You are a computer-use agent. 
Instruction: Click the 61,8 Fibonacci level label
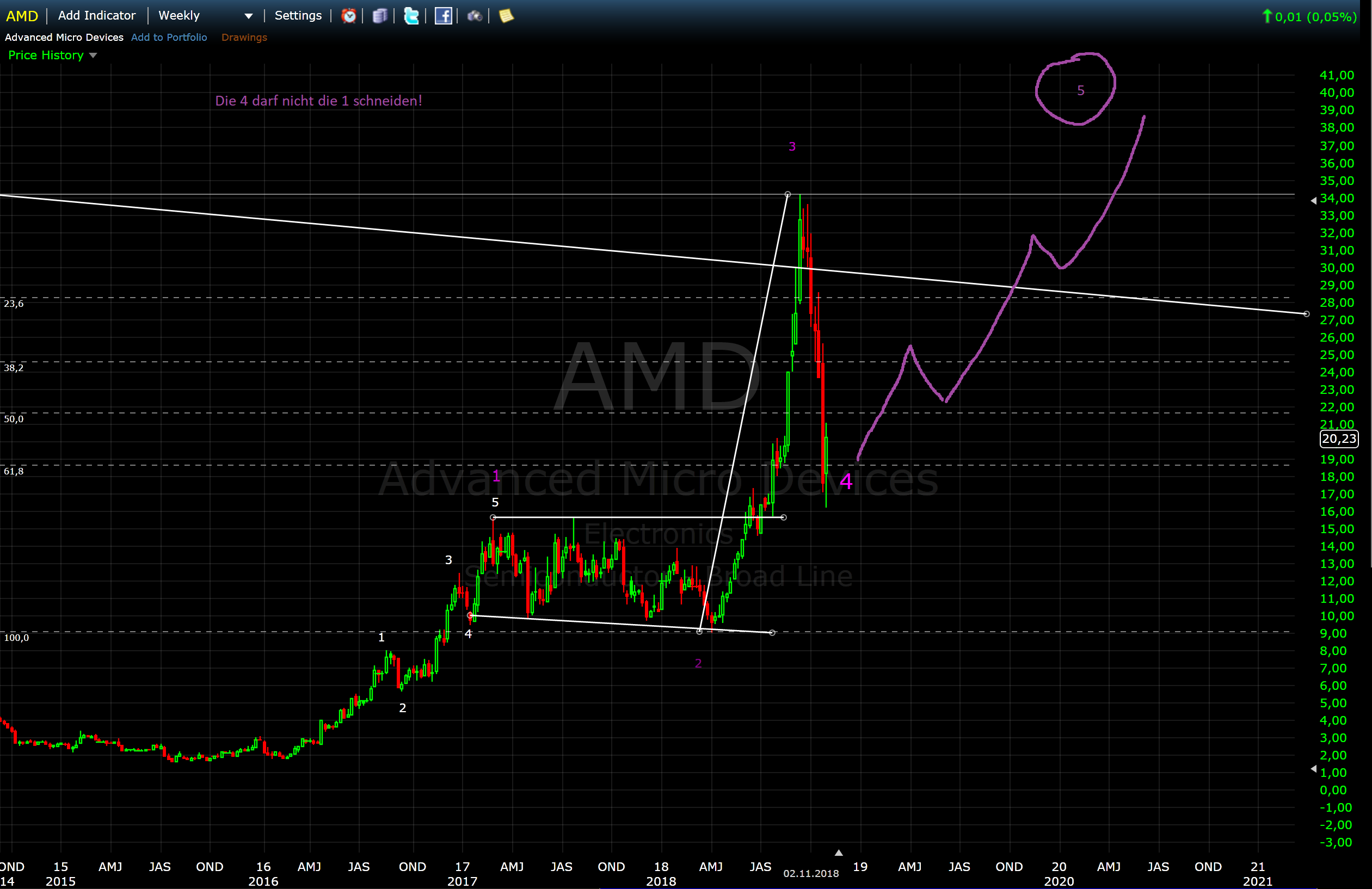[x=14, y=471]
